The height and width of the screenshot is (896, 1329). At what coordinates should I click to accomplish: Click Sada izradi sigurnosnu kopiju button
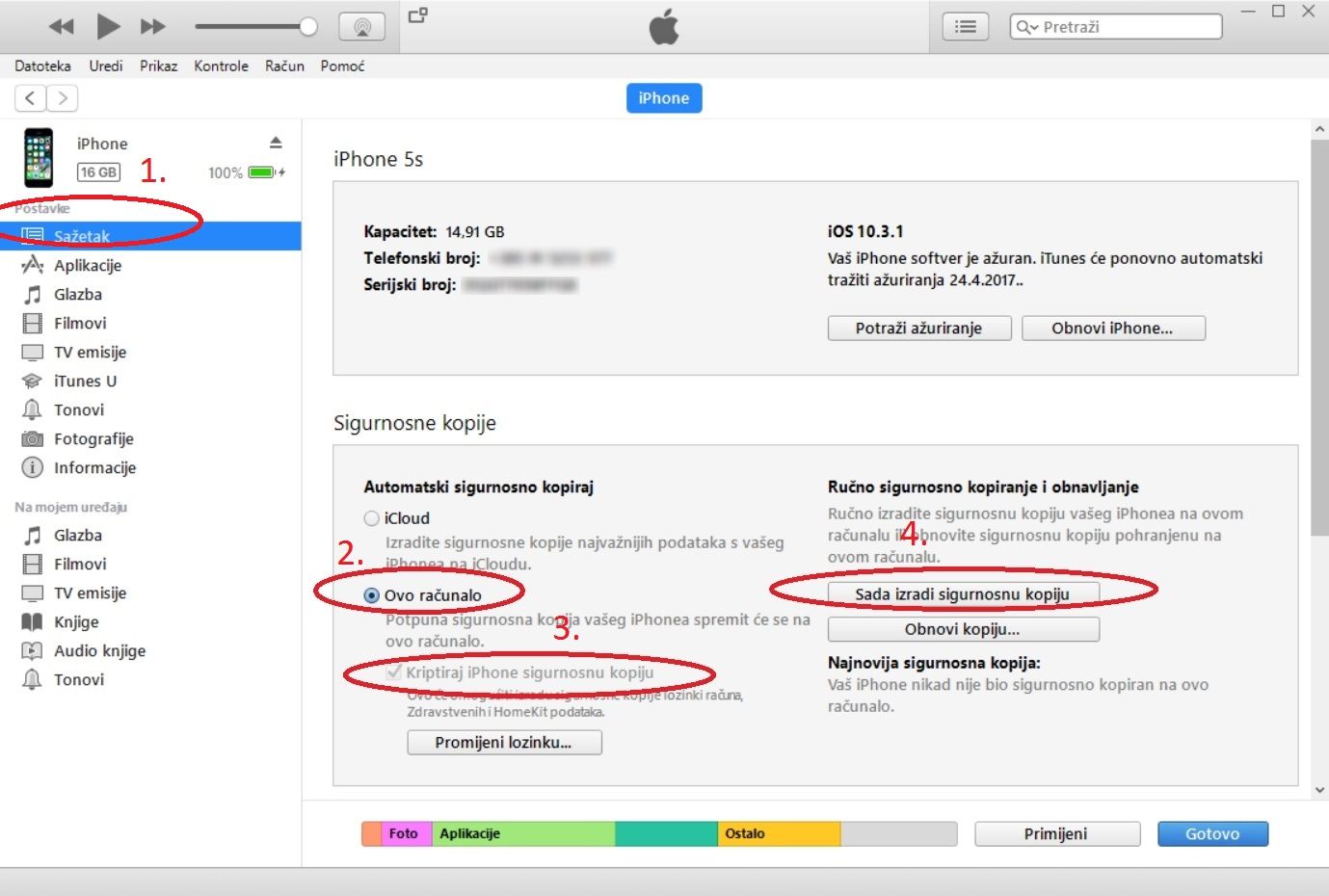point(962,594)
